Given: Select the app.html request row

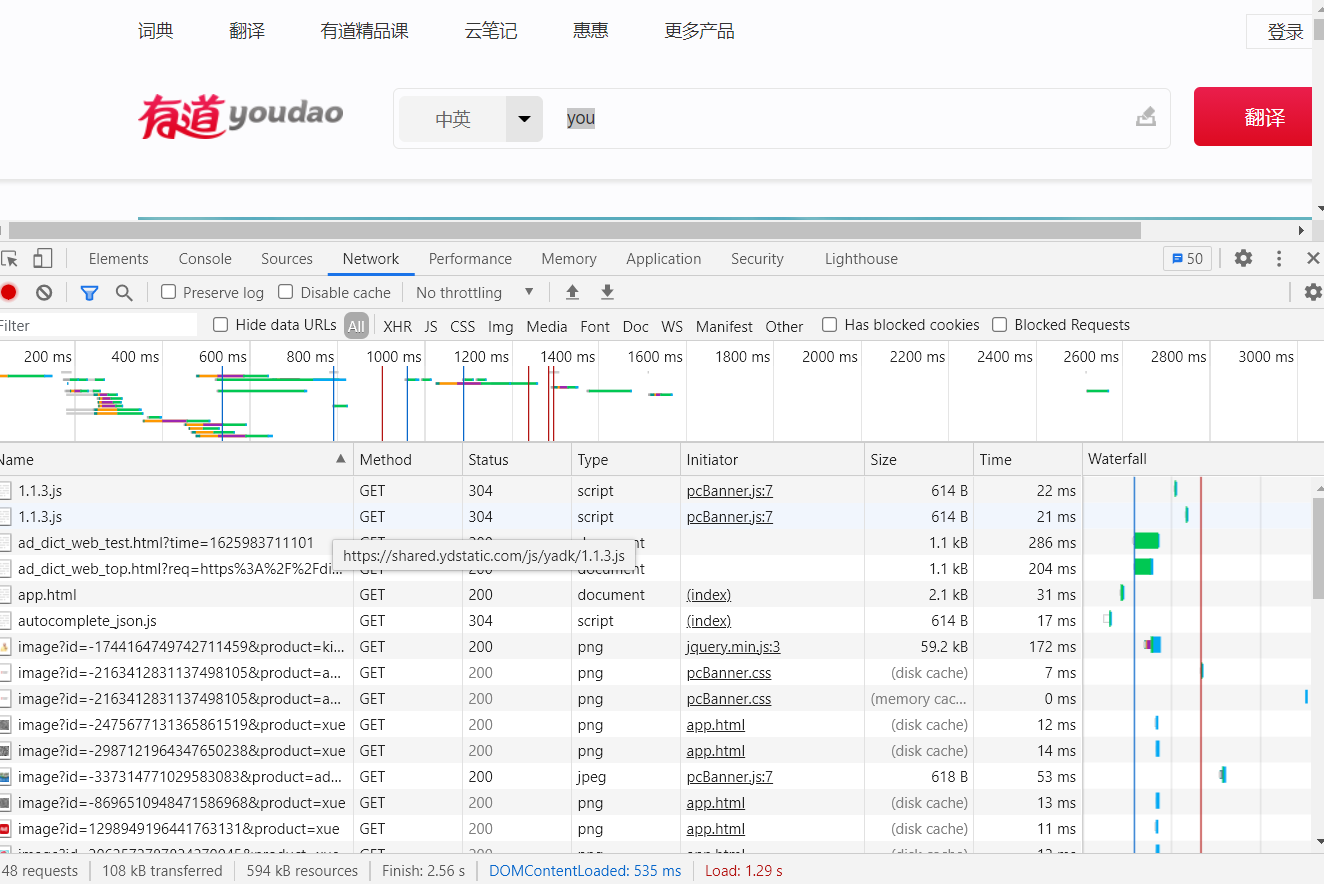Looking at the screenshot, I should (655, 595).
